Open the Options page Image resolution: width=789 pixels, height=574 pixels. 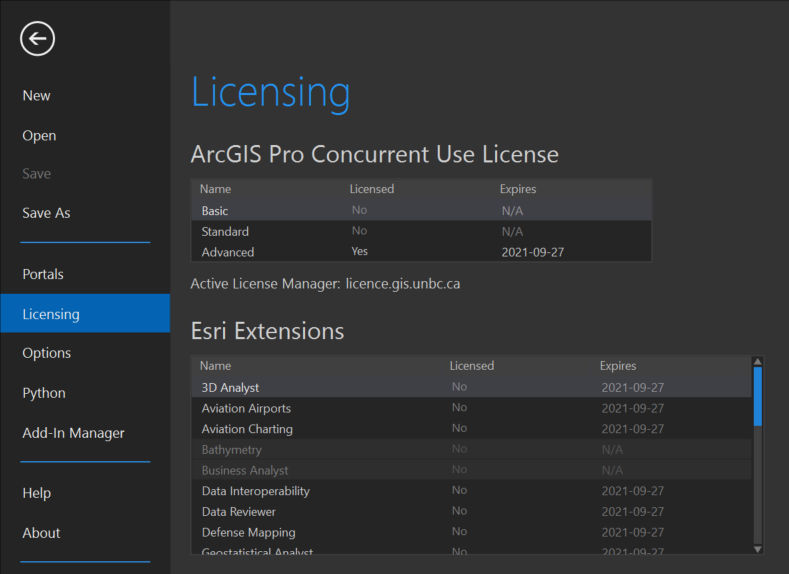[x=46, y=353]
